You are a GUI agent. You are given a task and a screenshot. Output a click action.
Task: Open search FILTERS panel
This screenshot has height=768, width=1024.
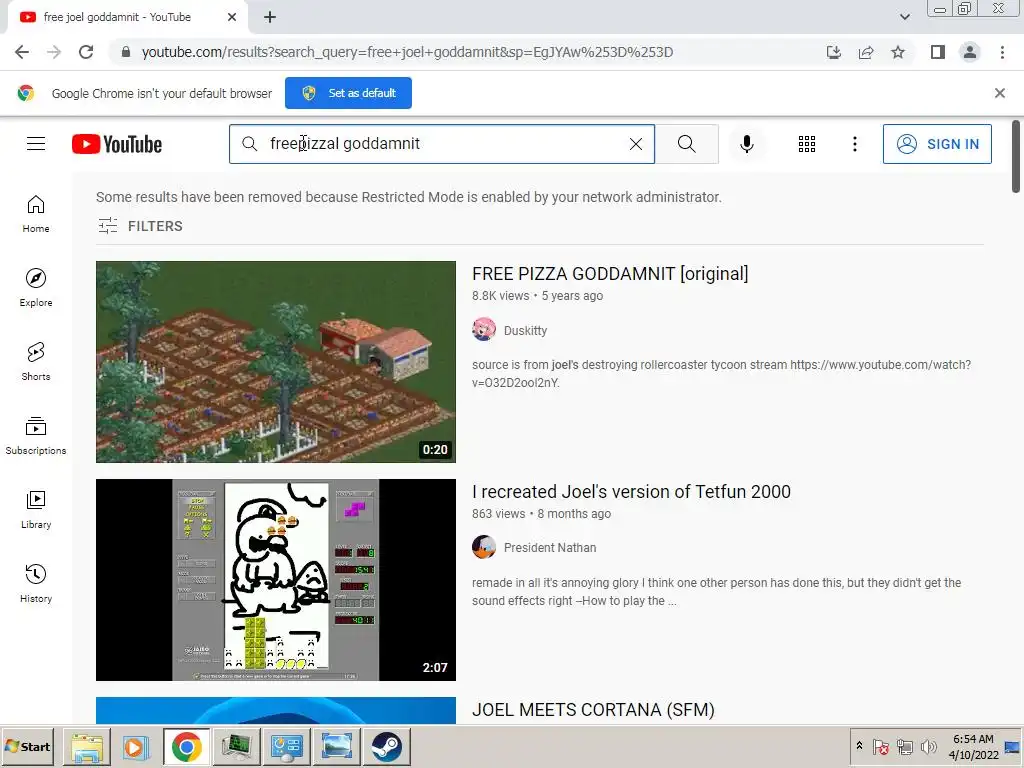(x=140, y=226)
